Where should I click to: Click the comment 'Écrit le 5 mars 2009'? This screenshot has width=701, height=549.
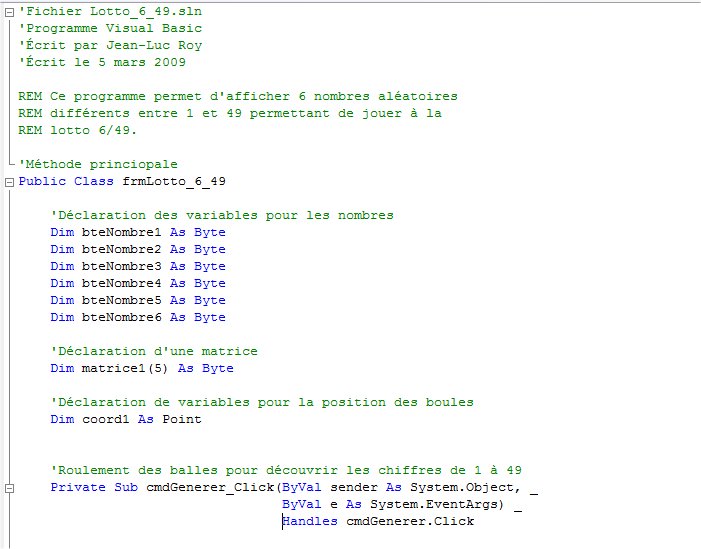[102, 62]
